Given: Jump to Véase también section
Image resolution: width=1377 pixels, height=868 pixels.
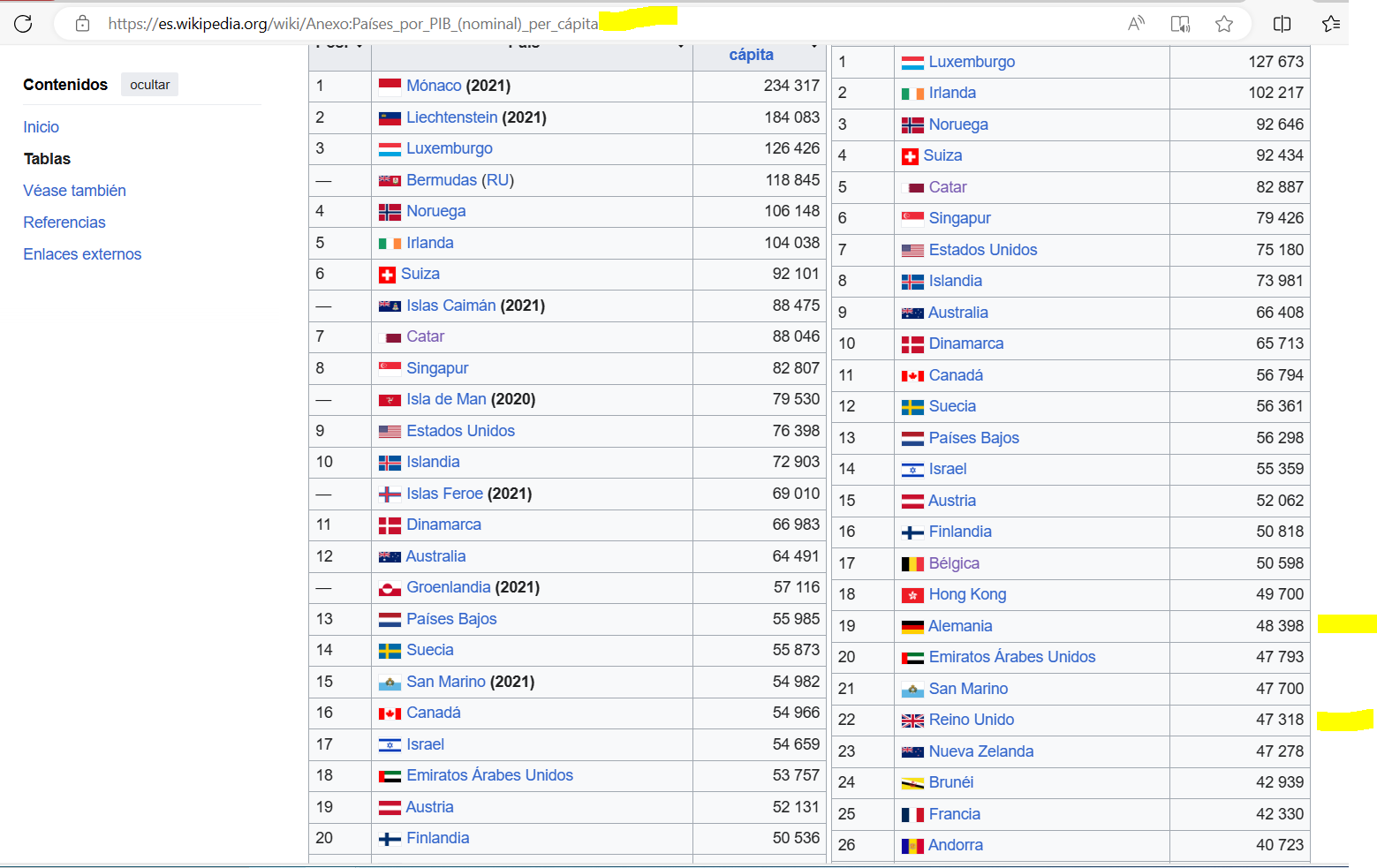Looking at the screenshot, I should pos(74,191).
